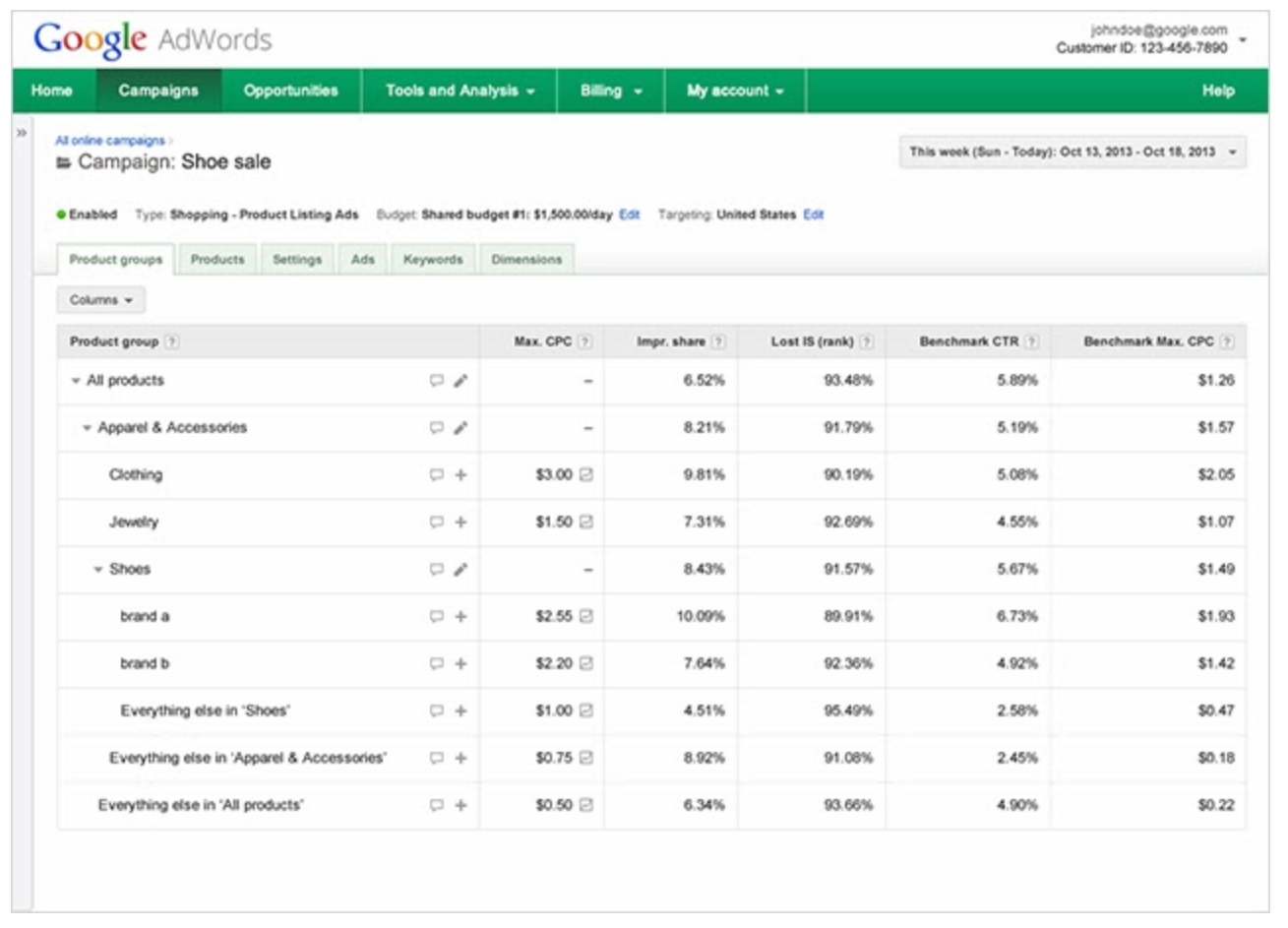Click the Google AdWords logo

(153, 39)
